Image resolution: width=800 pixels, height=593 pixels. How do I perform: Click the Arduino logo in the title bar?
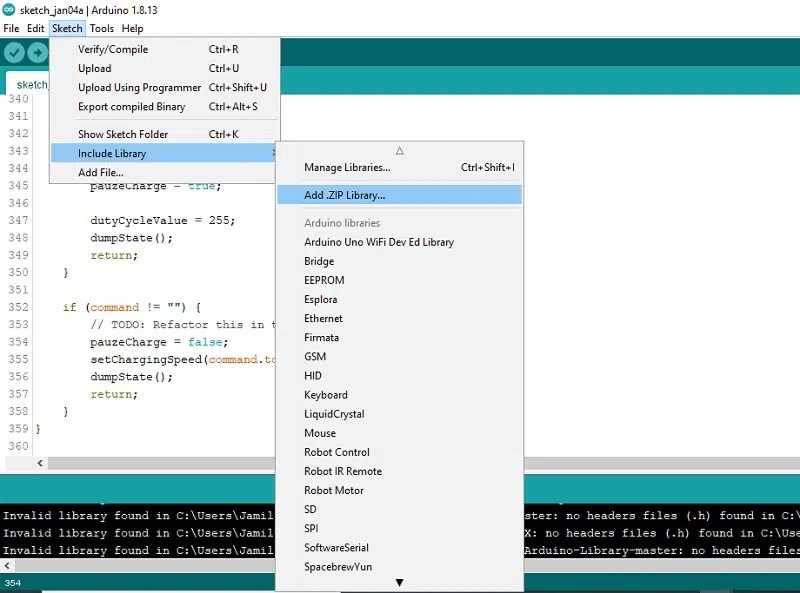point(11,9)
